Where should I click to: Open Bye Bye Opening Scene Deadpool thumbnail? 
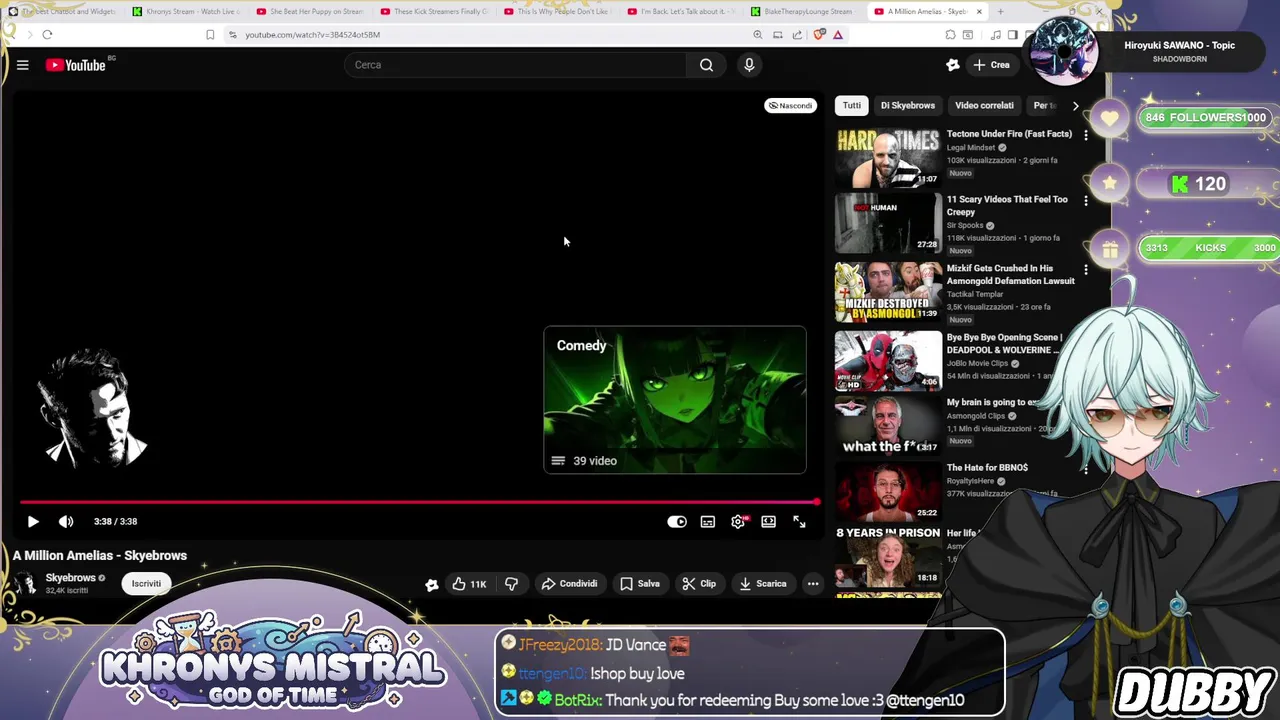888,361
